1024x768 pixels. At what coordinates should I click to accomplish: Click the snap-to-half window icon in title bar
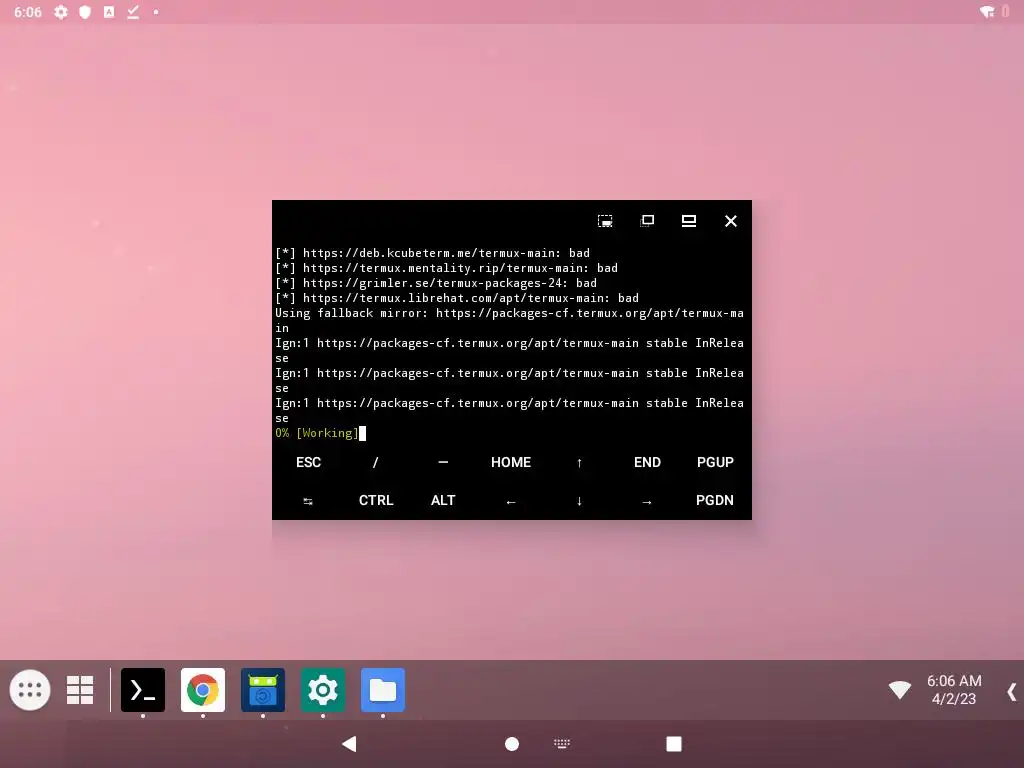pyautogui.click(x=605, y=221)
